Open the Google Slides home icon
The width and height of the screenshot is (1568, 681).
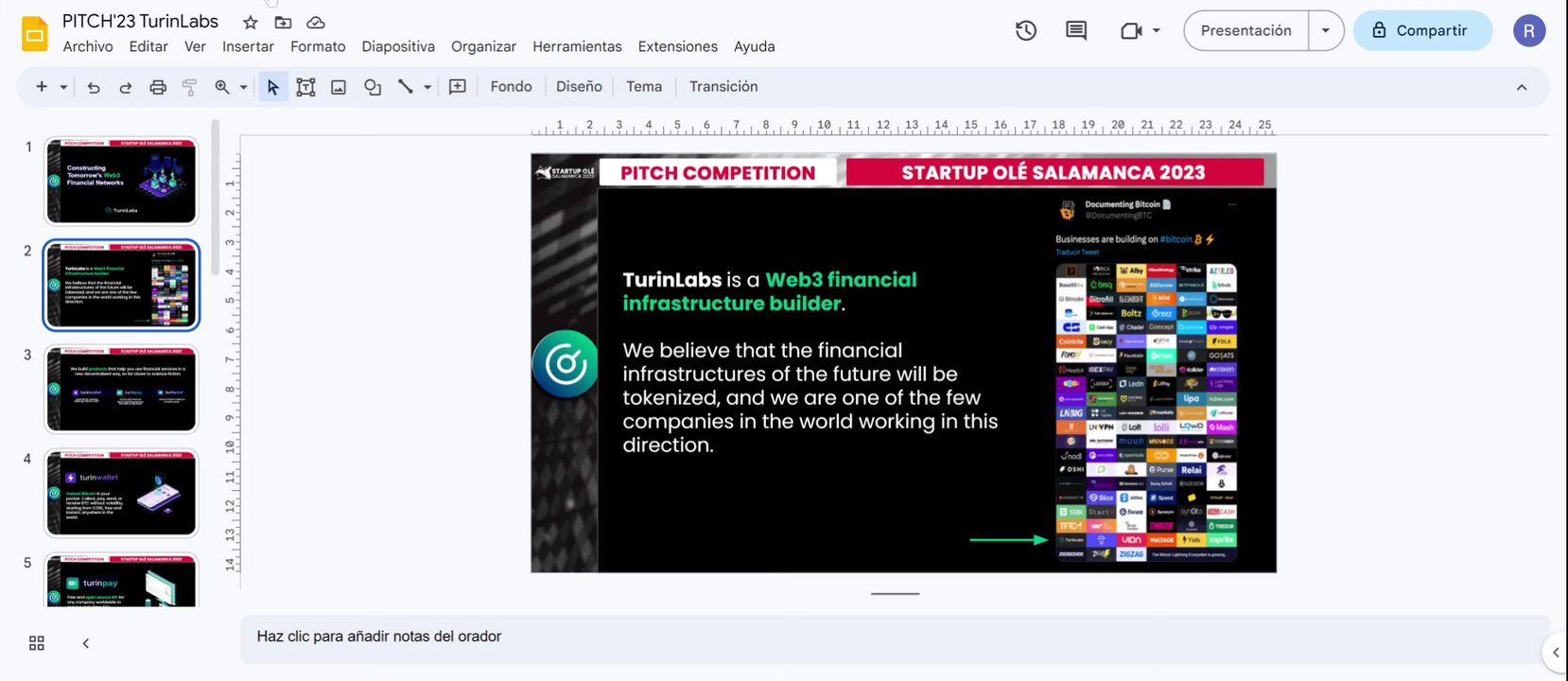point(35,34)
